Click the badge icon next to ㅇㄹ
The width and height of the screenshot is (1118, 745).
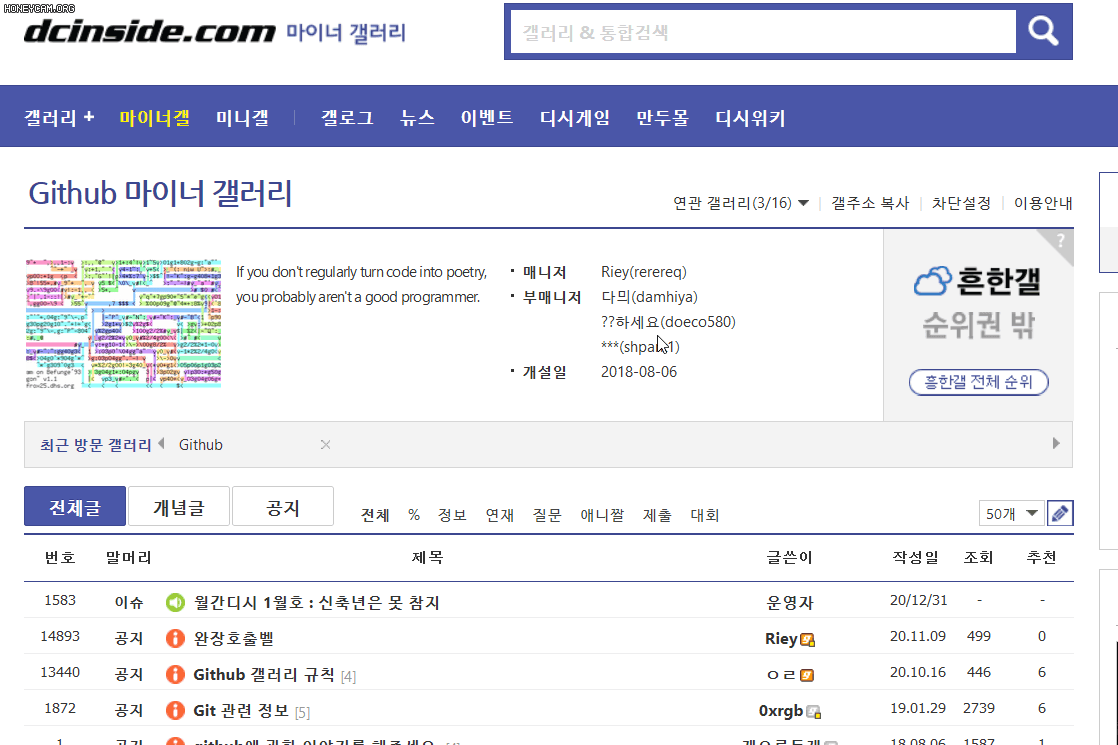[x=806, y=675]
